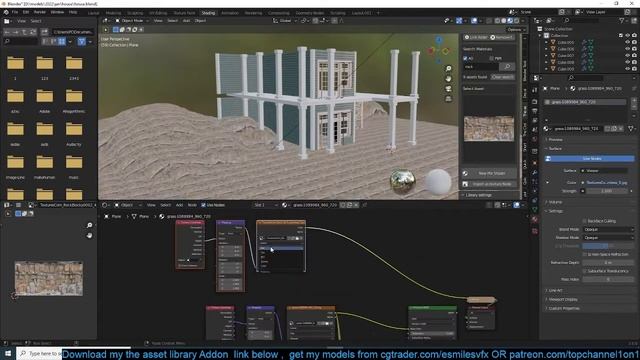The height and width of the screenshot is (360, 640).
Task: Click the Use Nodes button in properties
Action: tap(591, 158)
